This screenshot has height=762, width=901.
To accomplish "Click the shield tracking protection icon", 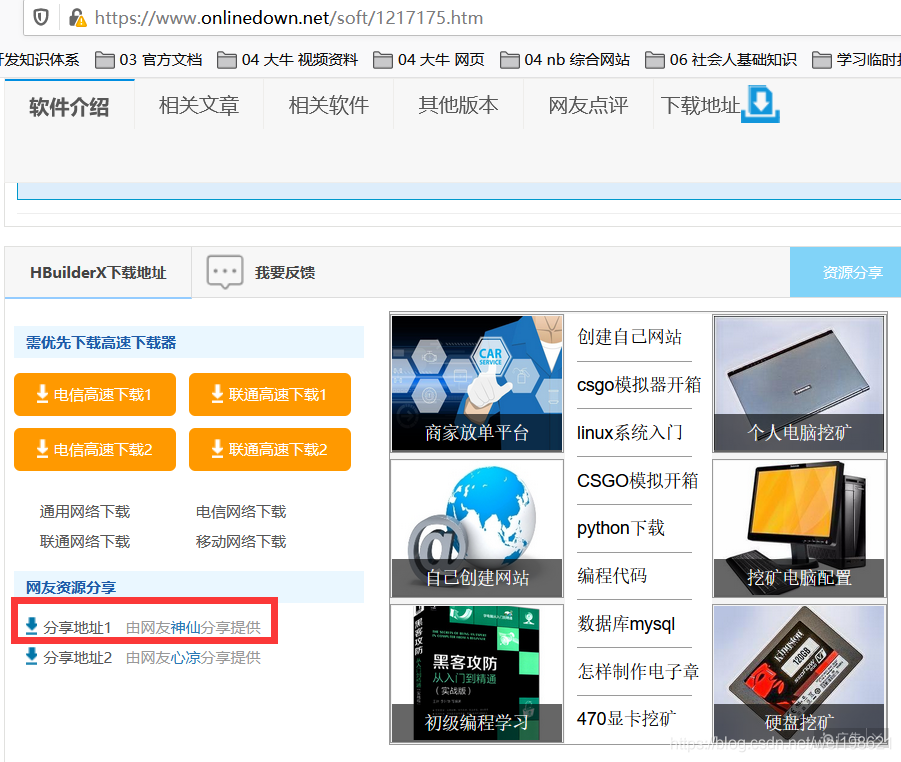I will pyautogui.click(x=41, y=18).
